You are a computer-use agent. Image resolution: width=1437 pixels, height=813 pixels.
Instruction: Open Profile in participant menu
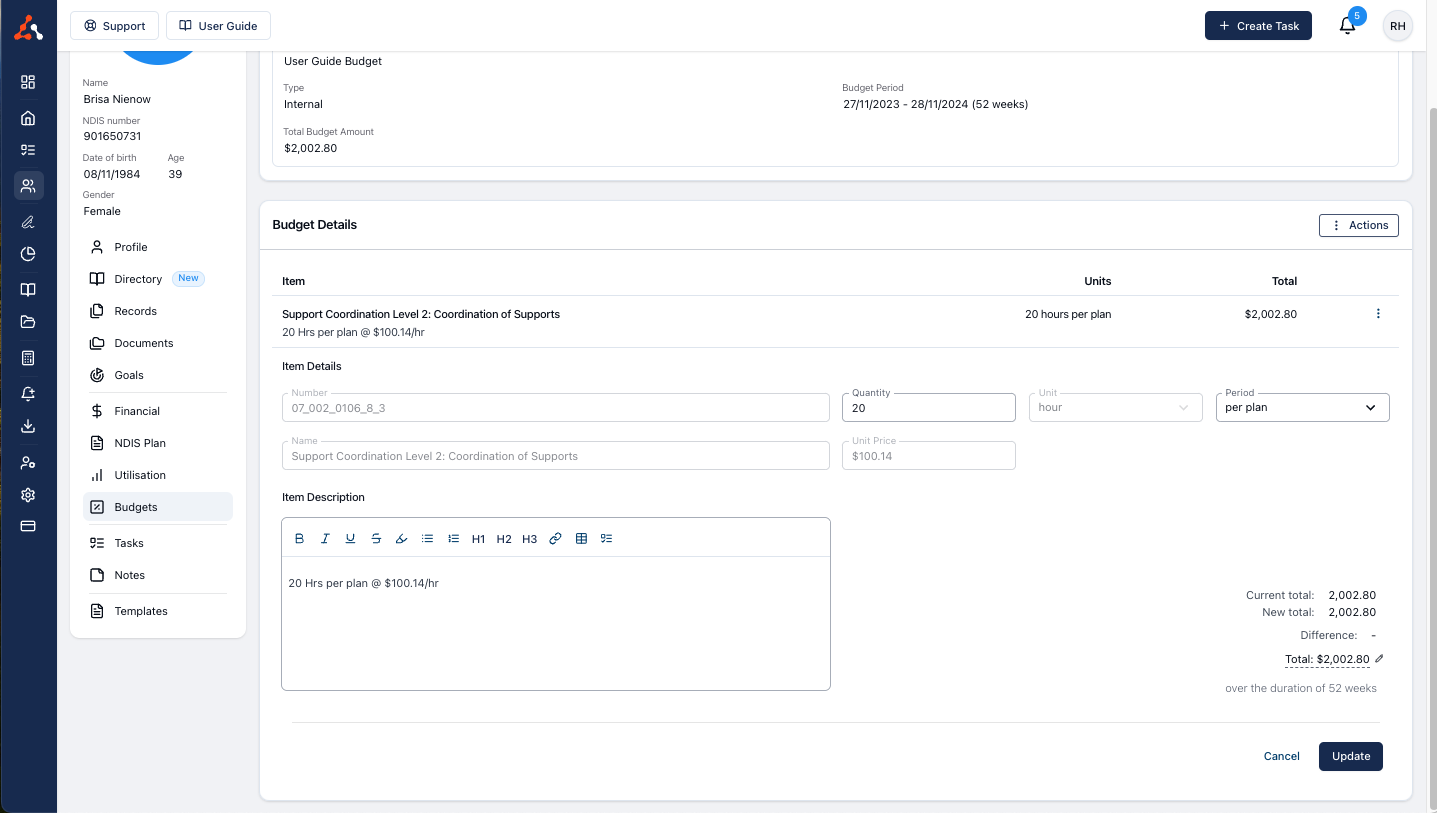(158, 247)
